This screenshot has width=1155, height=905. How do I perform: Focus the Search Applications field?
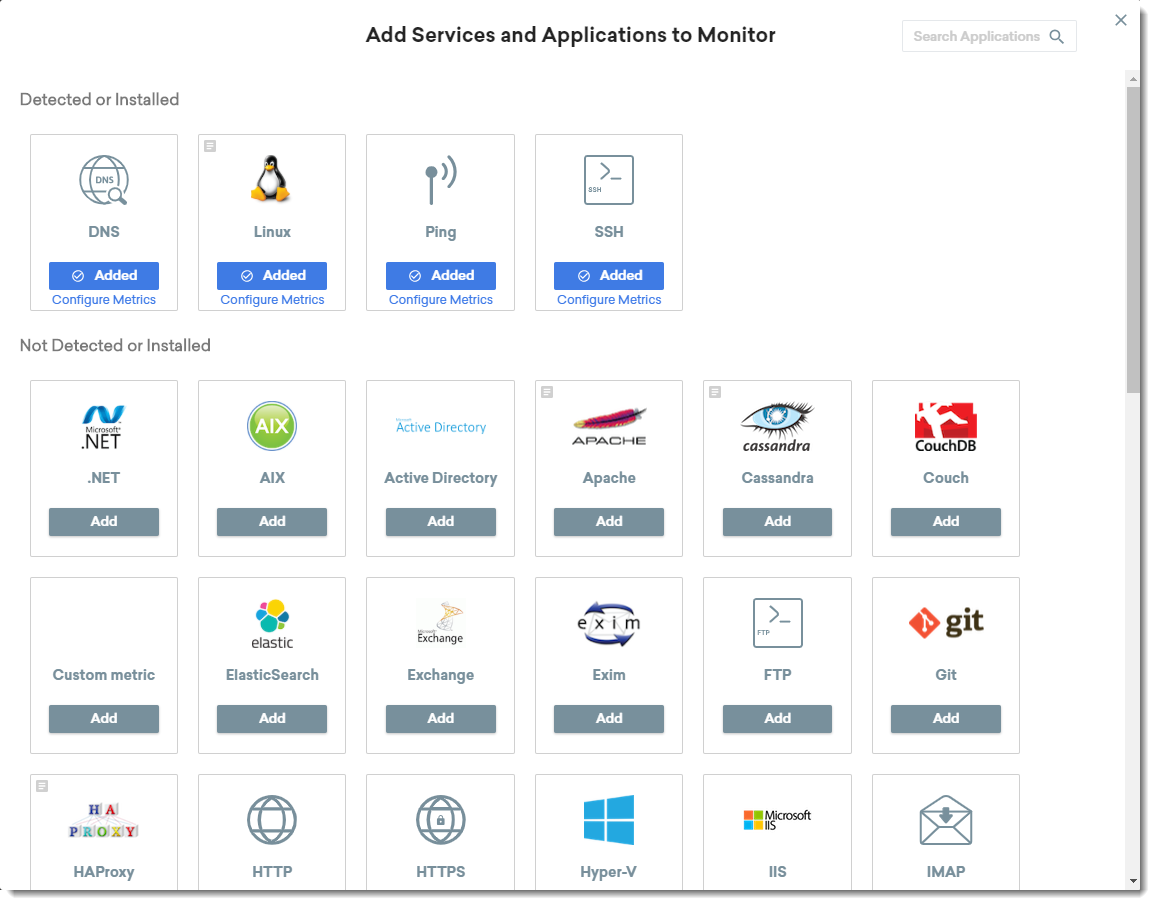[x=989, y=36]
